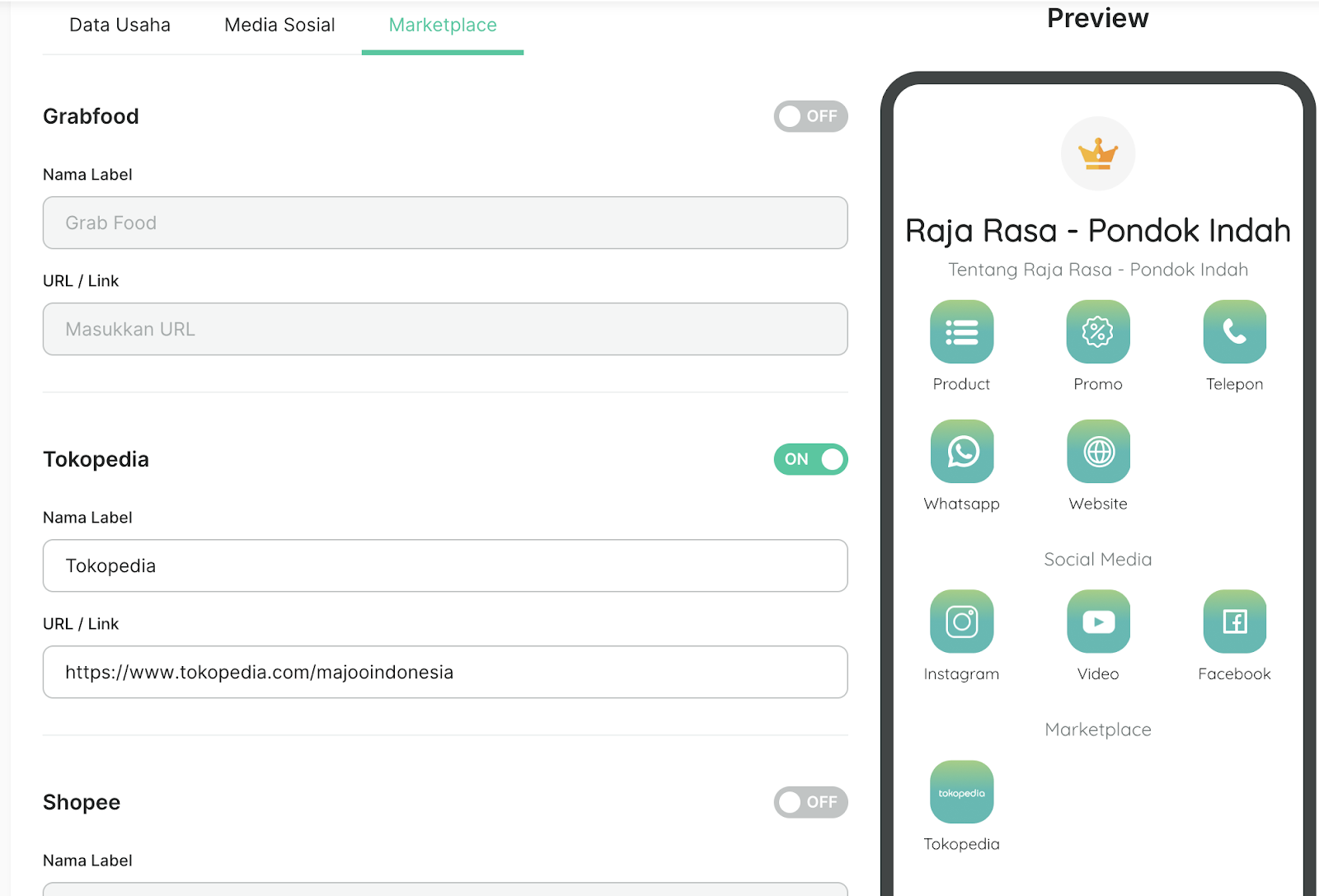Open the Product icon in preview
This screenshot has width=1319, height=896.
[962, 331]
